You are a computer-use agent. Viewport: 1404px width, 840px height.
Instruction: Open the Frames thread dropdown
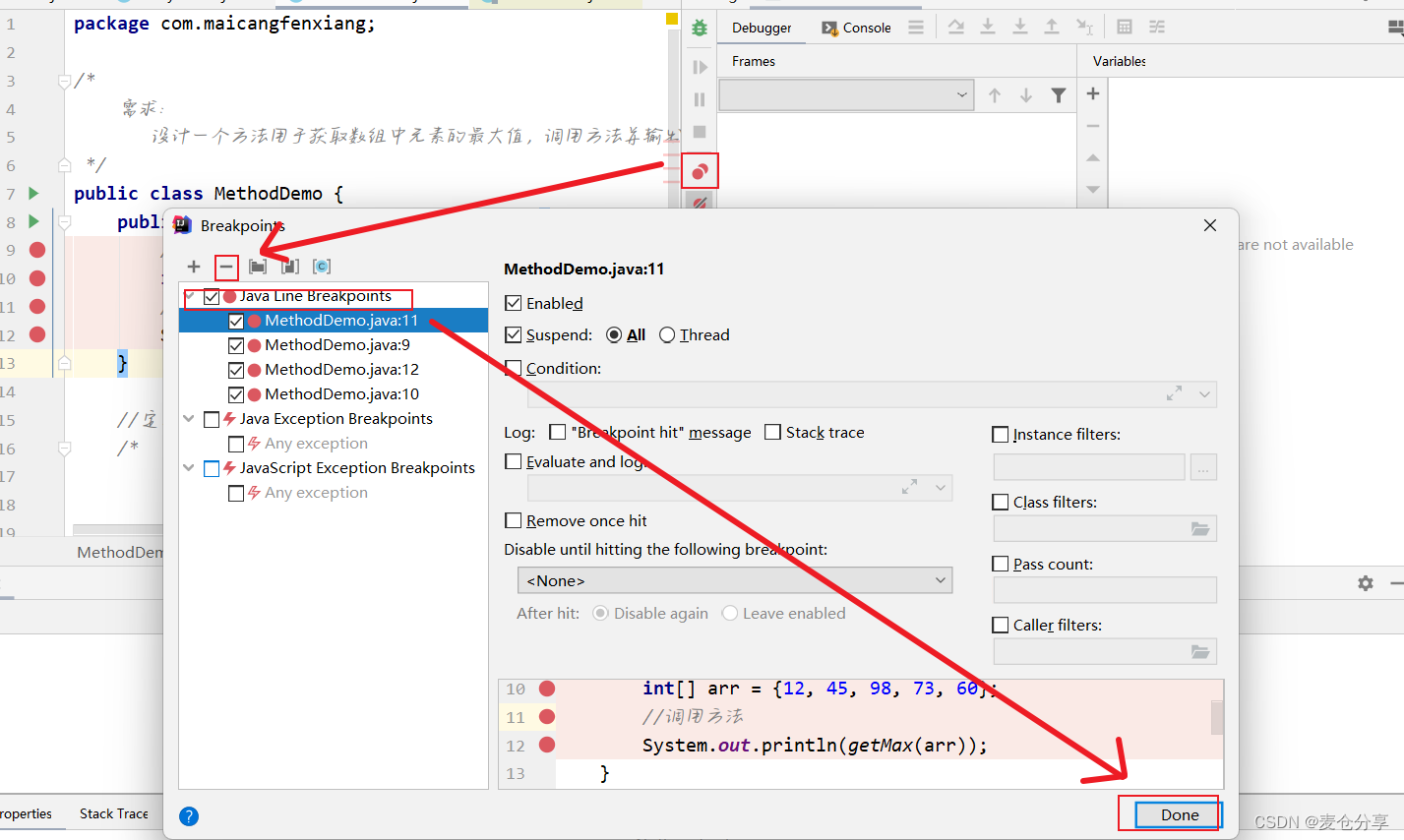(847, 95)
